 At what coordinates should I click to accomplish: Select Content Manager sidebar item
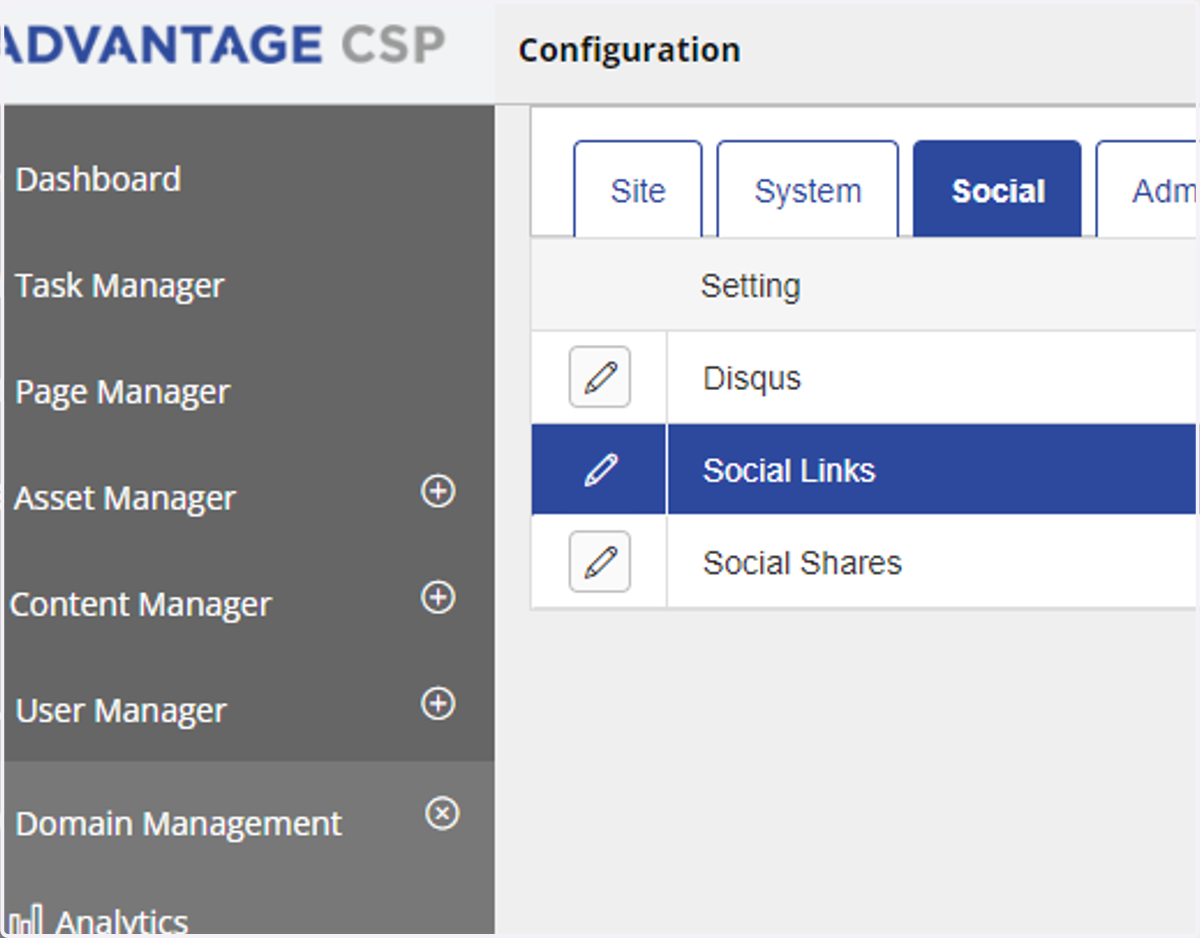[x=140, y=604]
